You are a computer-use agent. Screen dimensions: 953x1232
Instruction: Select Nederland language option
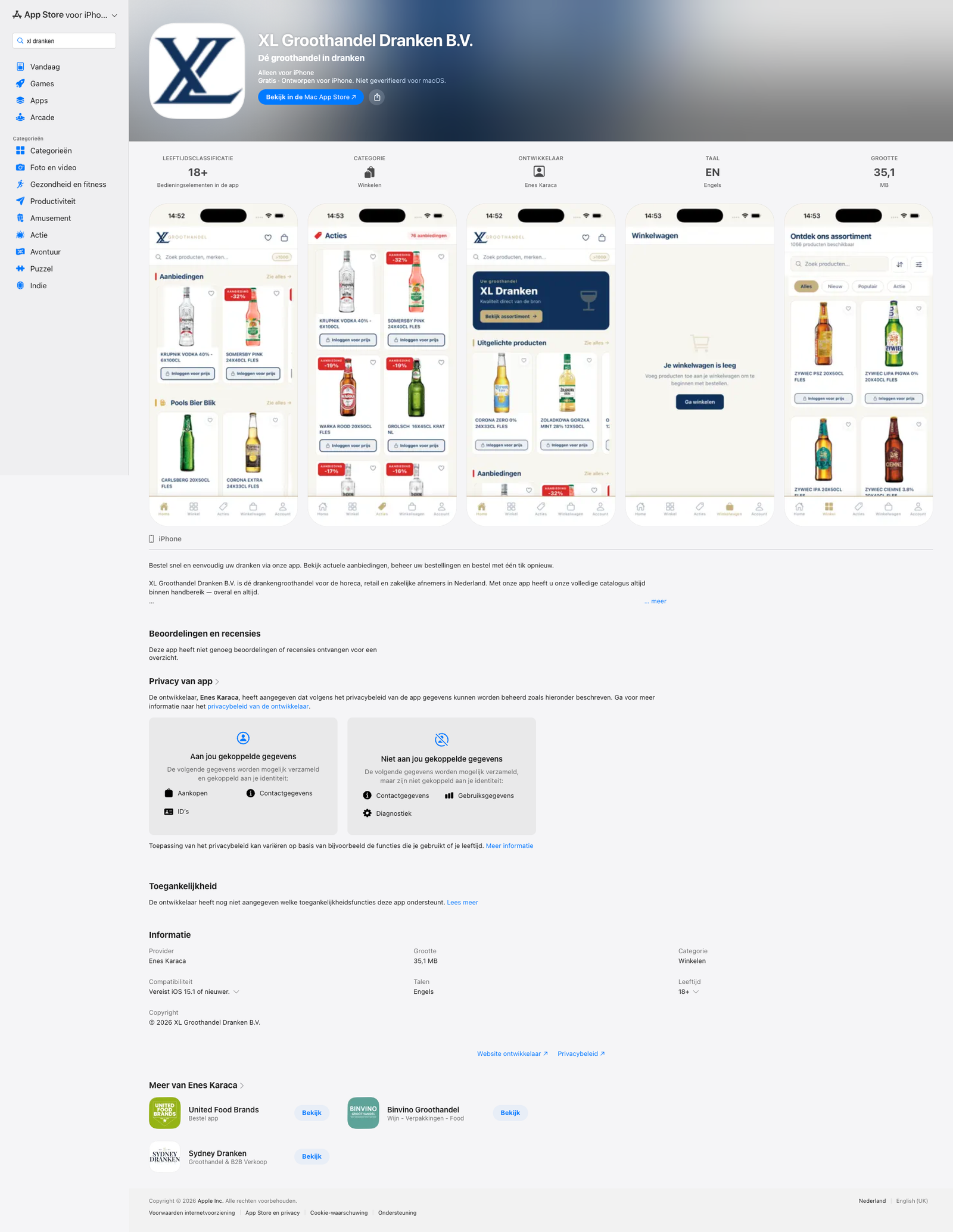click(x=872, y=1200)
